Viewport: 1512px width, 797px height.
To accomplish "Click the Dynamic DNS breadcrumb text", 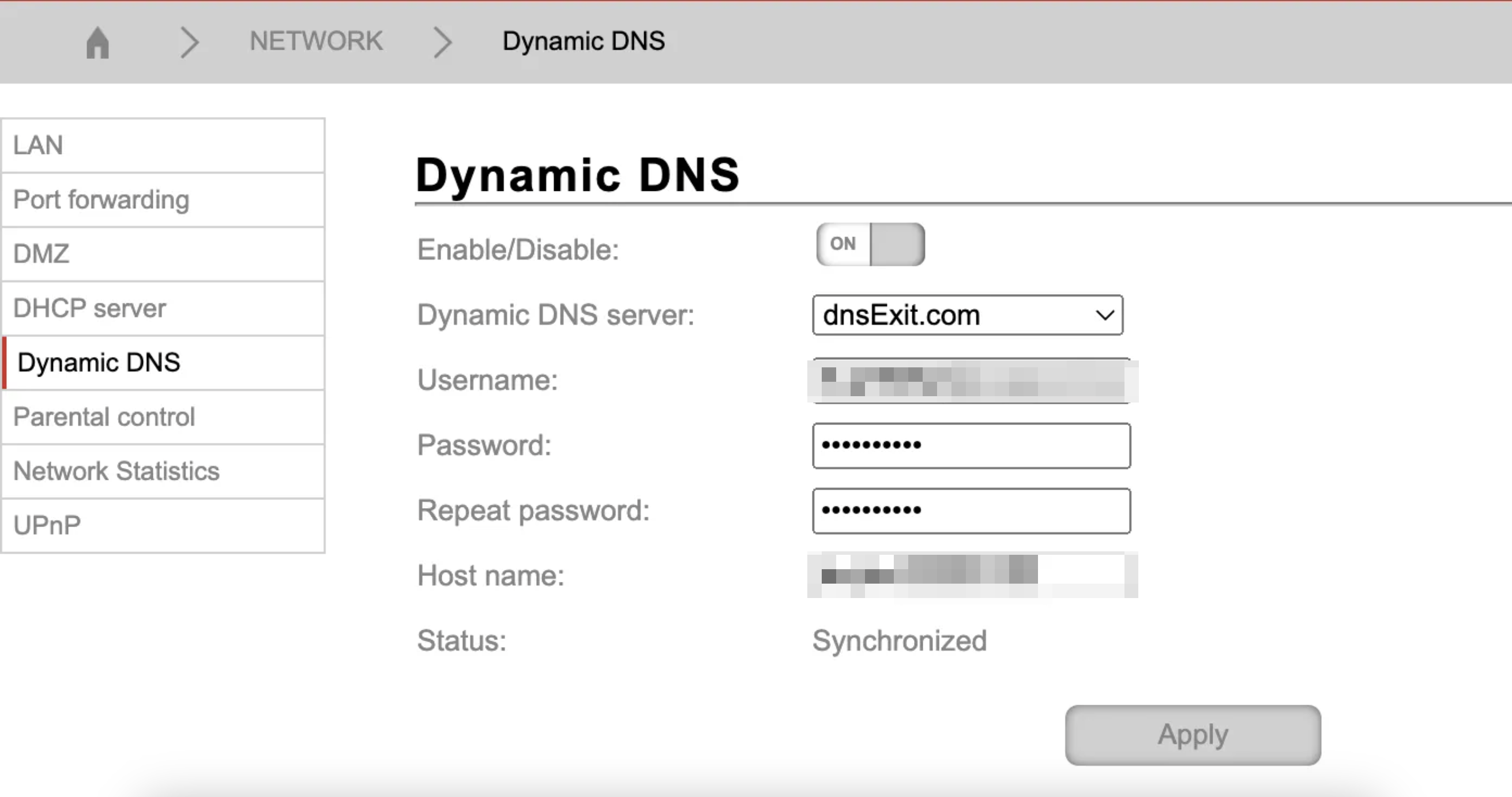I will 583,41.
